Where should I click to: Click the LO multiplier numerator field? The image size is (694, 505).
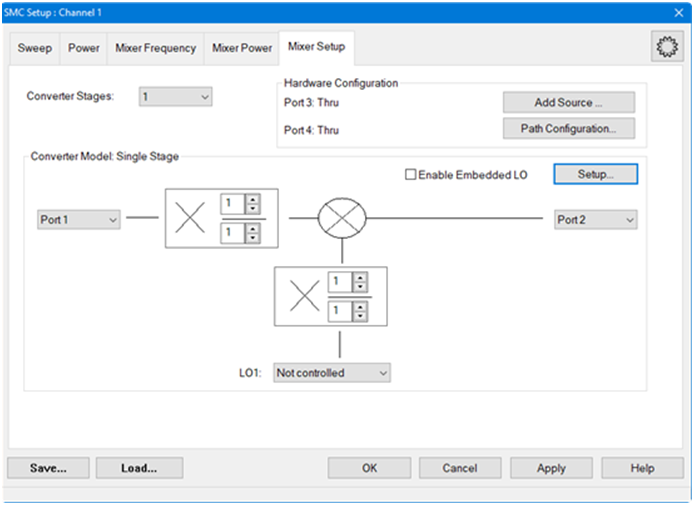point(340,281)
